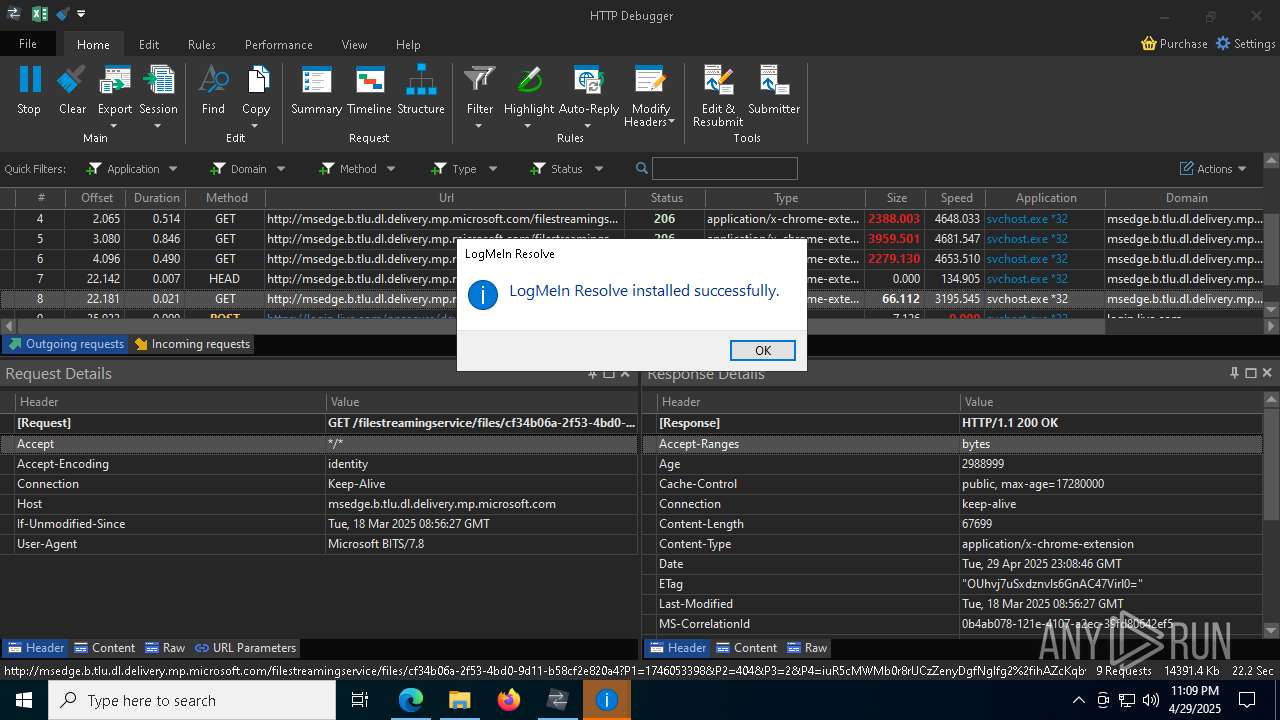The width and height of the screenshot is (1280, 720).
Task: Expand the Status quick filter dropdown
Action: (x=599, y=169)
